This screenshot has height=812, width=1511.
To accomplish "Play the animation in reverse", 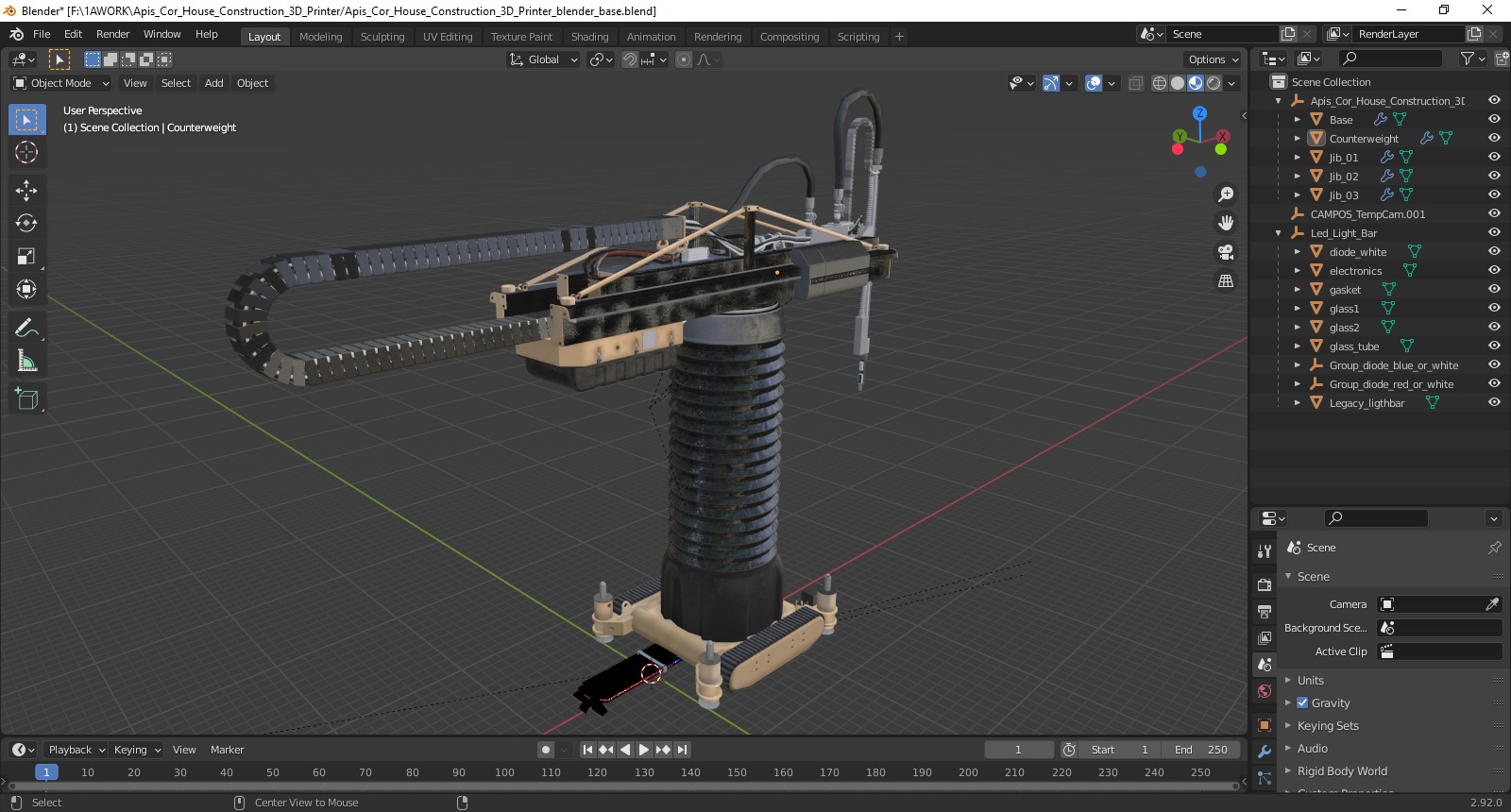I will pos(625,750).
